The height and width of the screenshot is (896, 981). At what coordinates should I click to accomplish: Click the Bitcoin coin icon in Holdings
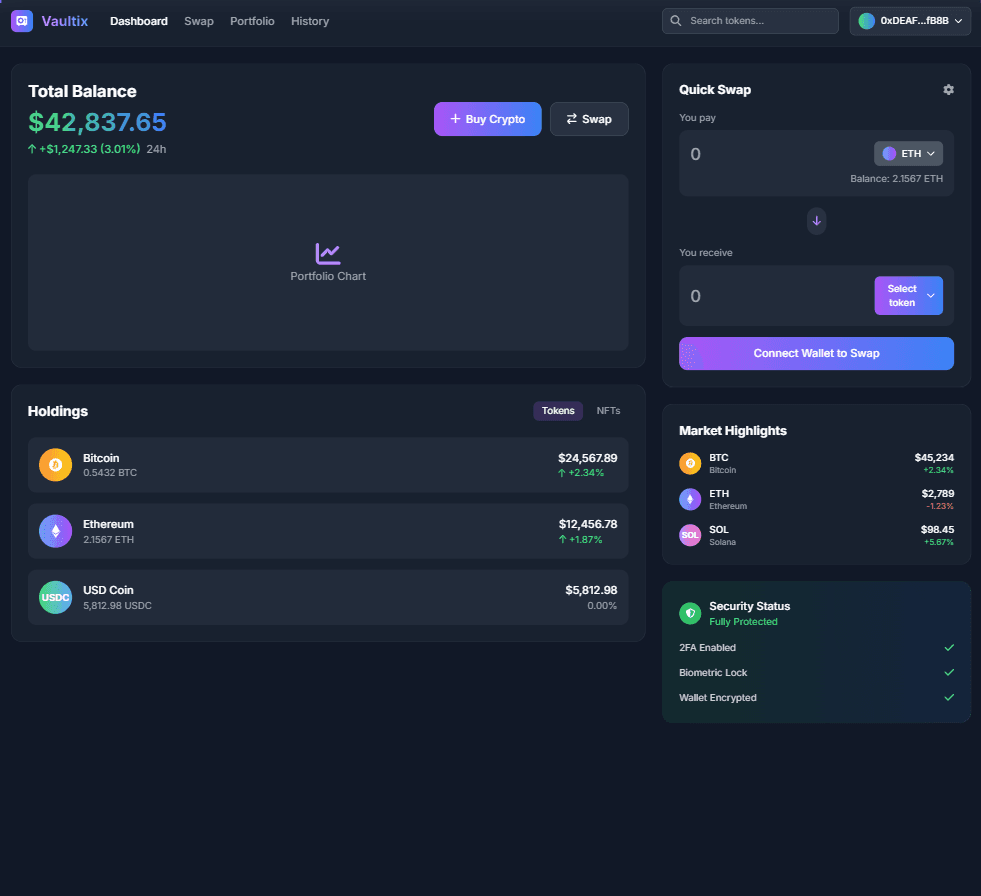[x=56, y=465]
